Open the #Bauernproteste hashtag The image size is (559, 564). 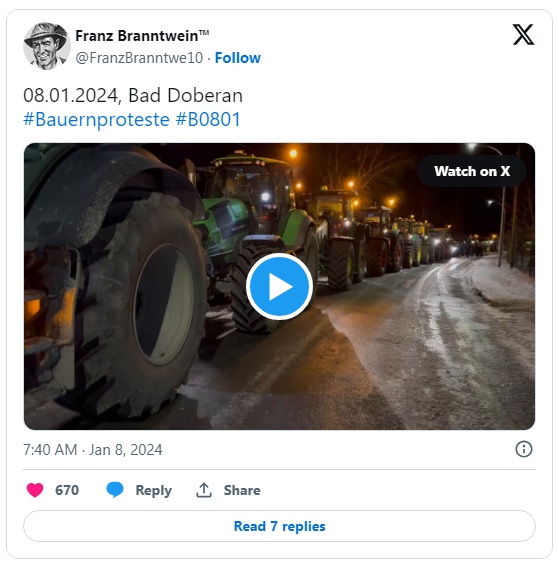(x=96, y=119)
